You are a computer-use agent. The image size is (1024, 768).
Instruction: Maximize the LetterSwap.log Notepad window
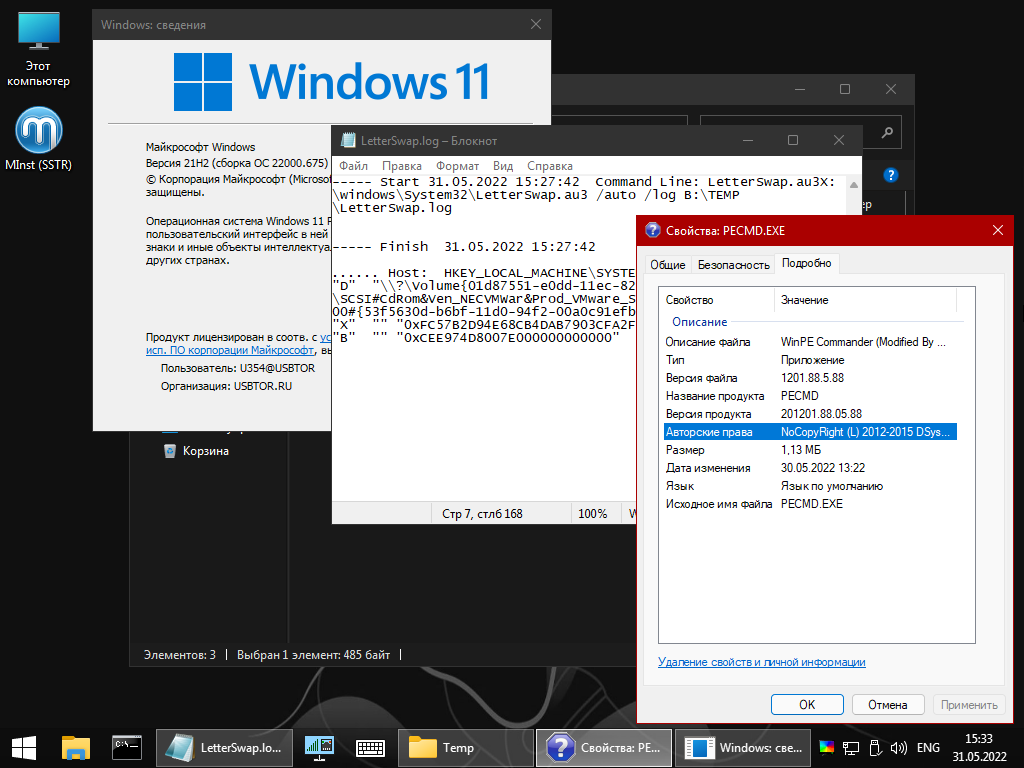pyautogui.click(x=793, y=140)
